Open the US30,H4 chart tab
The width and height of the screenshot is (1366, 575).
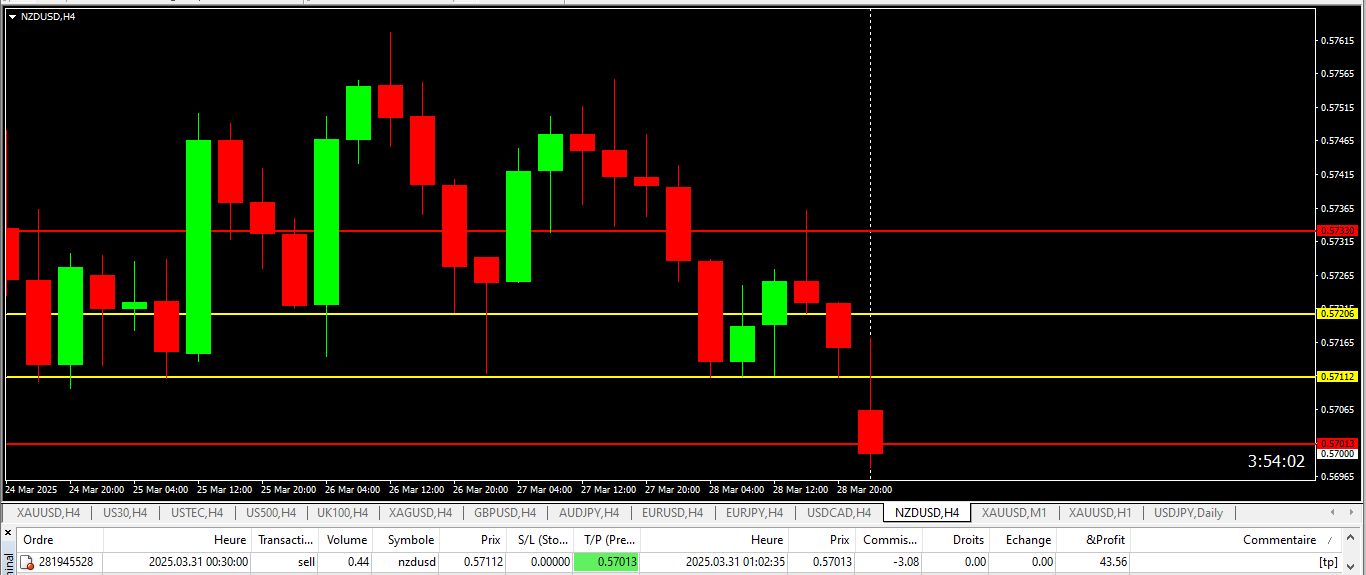(125, 513)
